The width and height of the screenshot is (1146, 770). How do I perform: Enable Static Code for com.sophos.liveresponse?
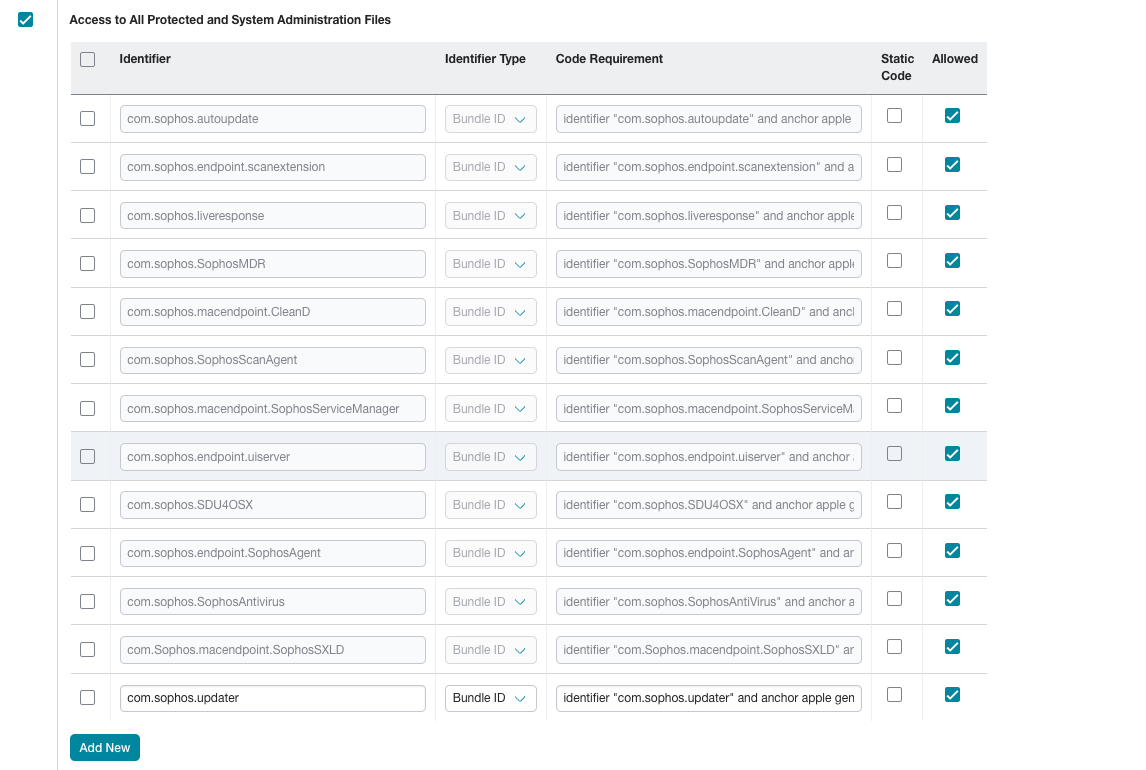tap(895, 213)
